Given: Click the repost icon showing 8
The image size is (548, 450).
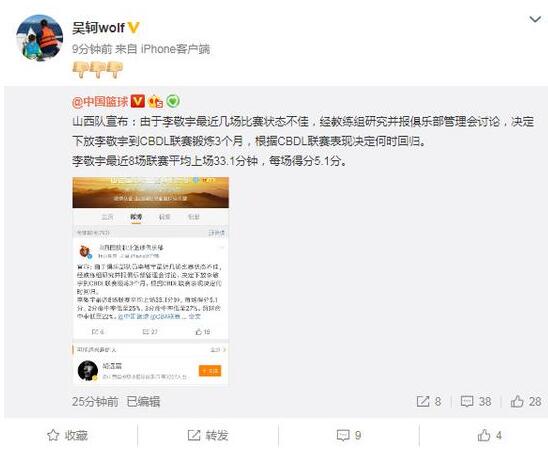Looking at the screenshot, I should [x=429, y=401].
